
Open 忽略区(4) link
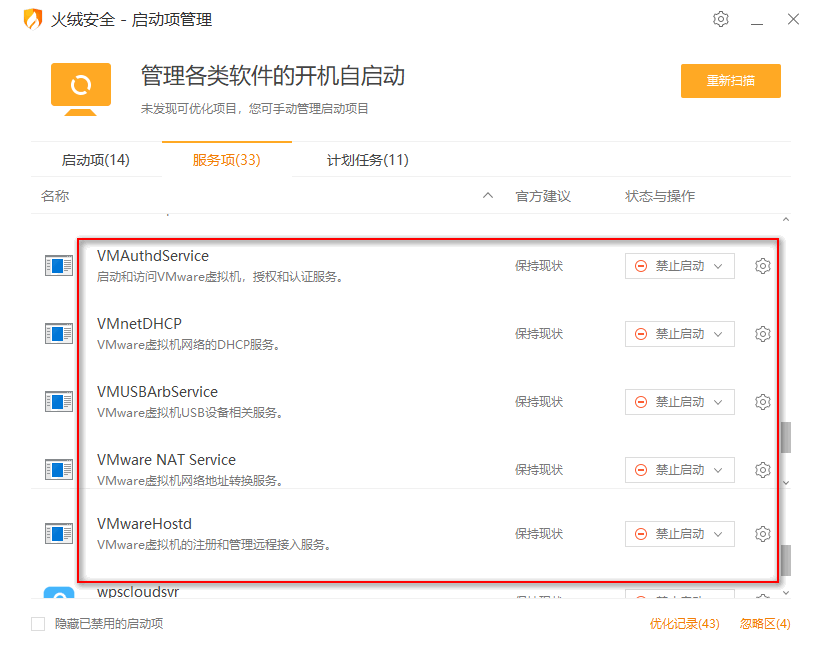click(x=765, y=624)
